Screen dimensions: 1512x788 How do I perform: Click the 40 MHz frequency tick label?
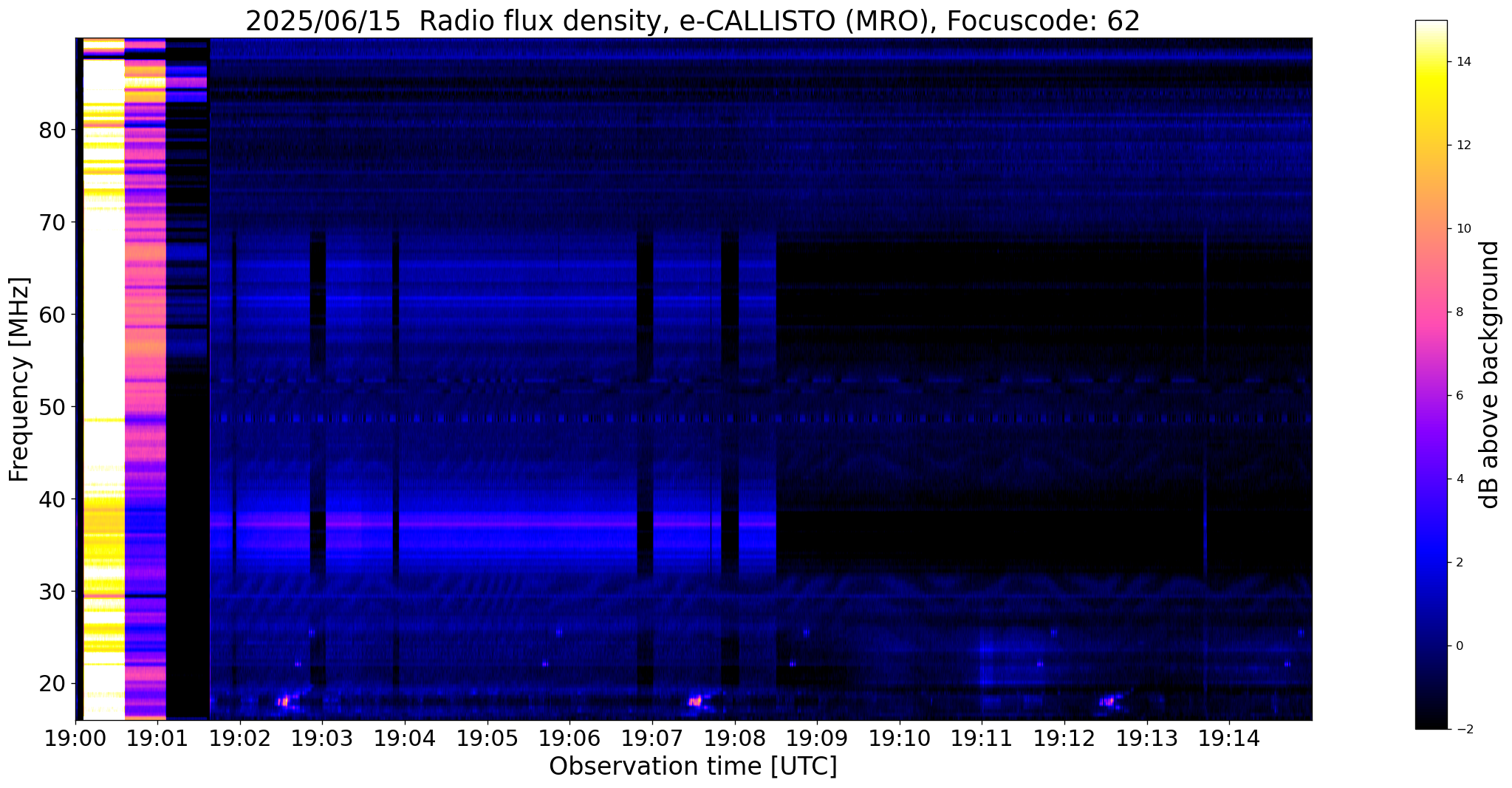(x=52, y=499)
